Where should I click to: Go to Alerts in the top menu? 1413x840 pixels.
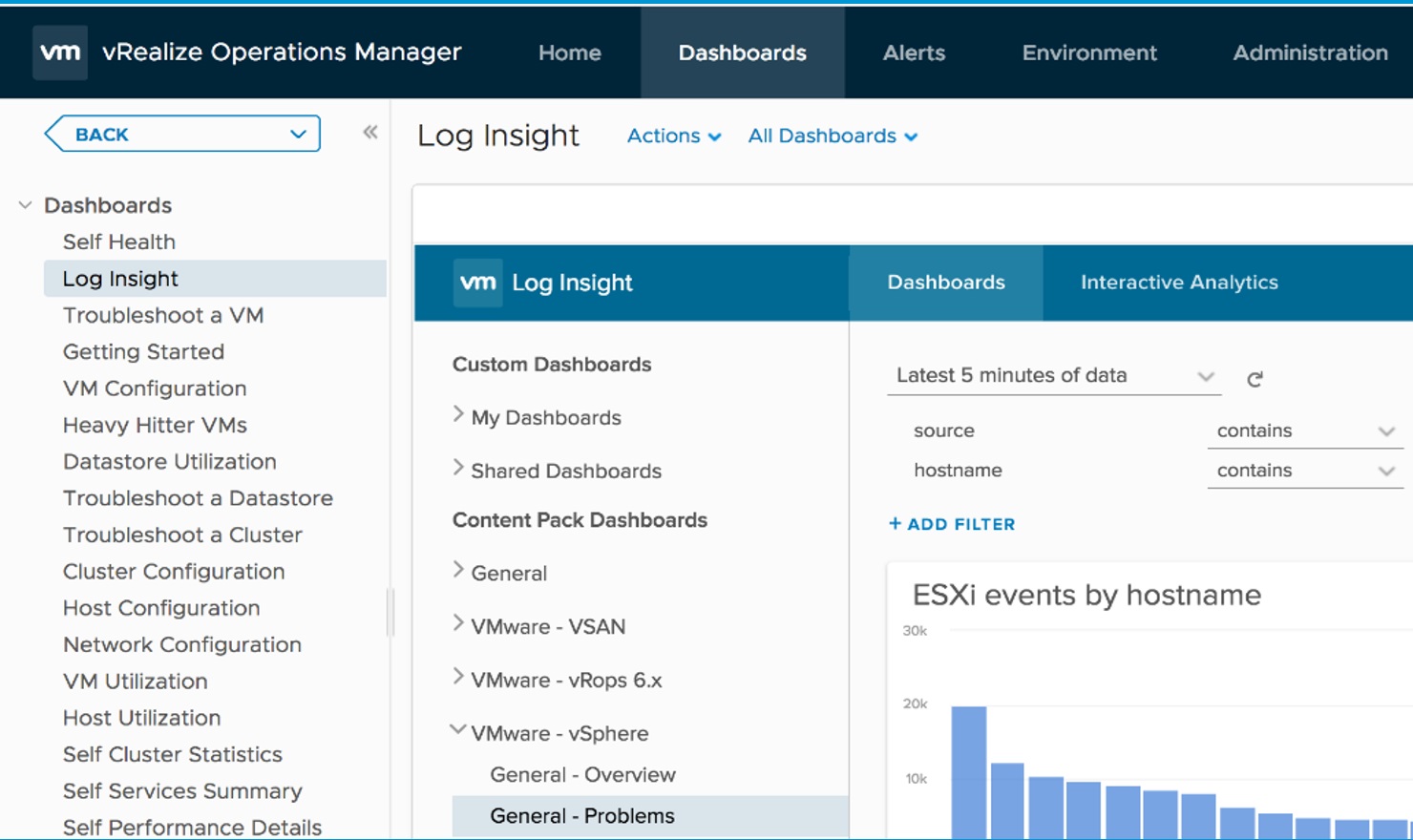click(914, 52)
